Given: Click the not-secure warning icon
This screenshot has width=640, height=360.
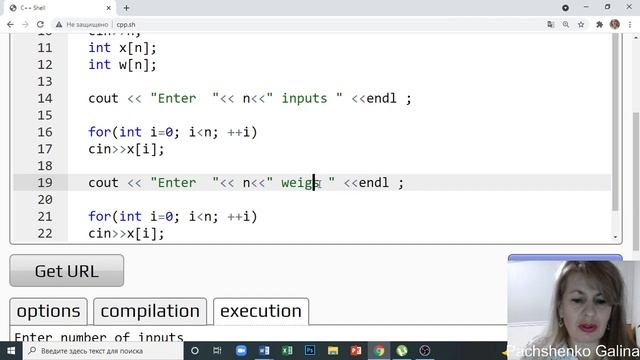Looking at the screenshot, I should tap(59, 24).
